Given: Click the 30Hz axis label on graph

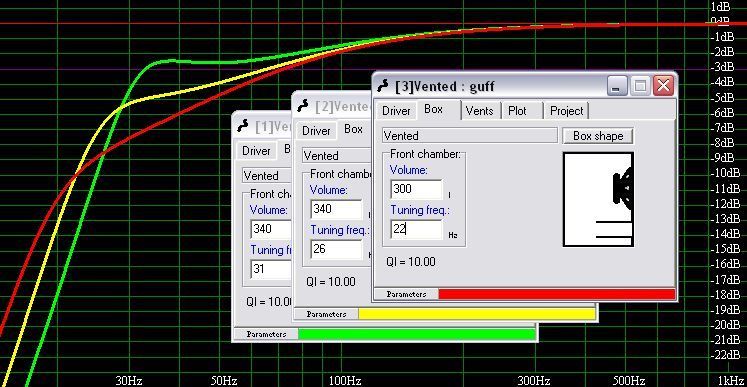Looking at the screenshot, I should tap(129, 381).
